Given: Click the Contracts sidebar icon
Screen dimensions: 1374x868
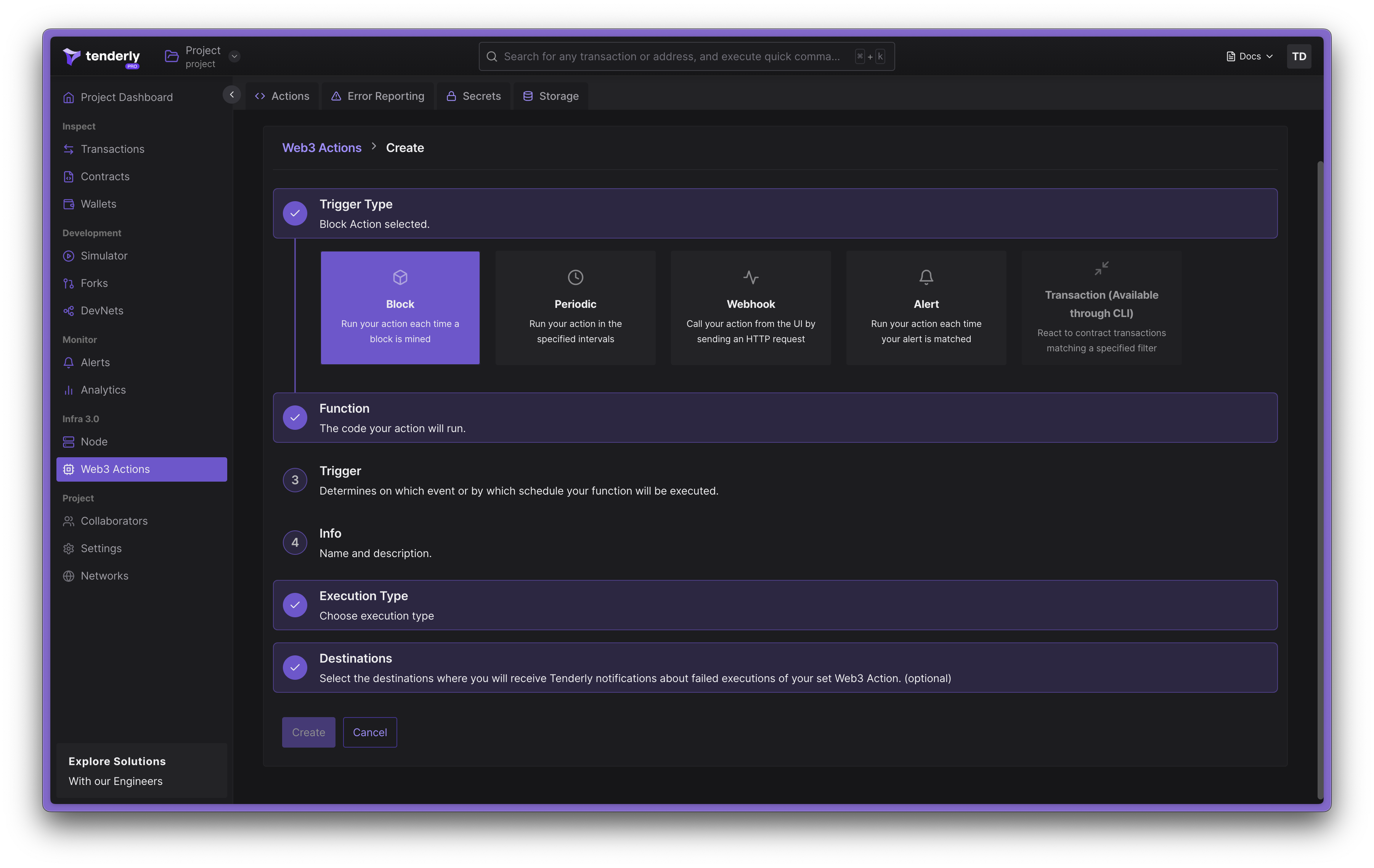Looking at the screenshot, I should click(x=69, y=176).
